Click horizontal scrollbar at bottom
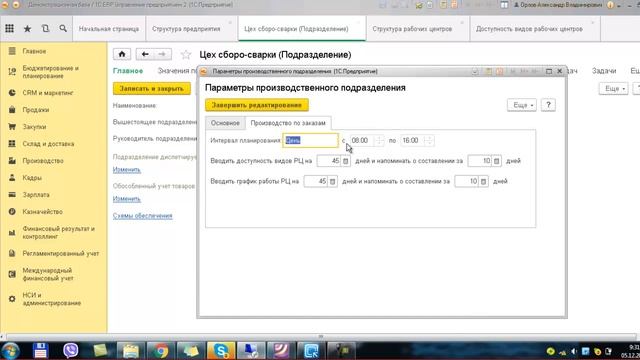The width and height of the screenshot is (640, 360). [320, 337]
